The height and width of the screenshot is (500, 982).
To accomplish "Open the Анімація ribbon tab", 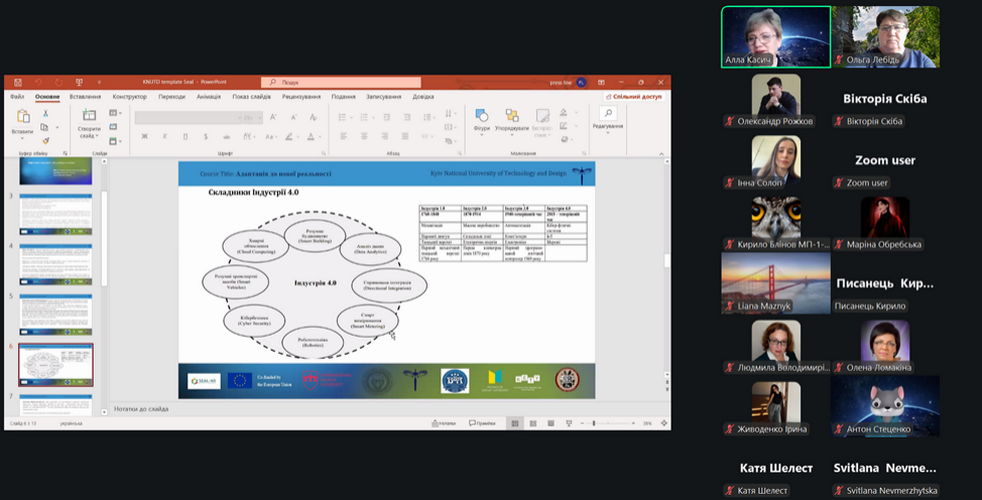I will (x=209, y=97).
